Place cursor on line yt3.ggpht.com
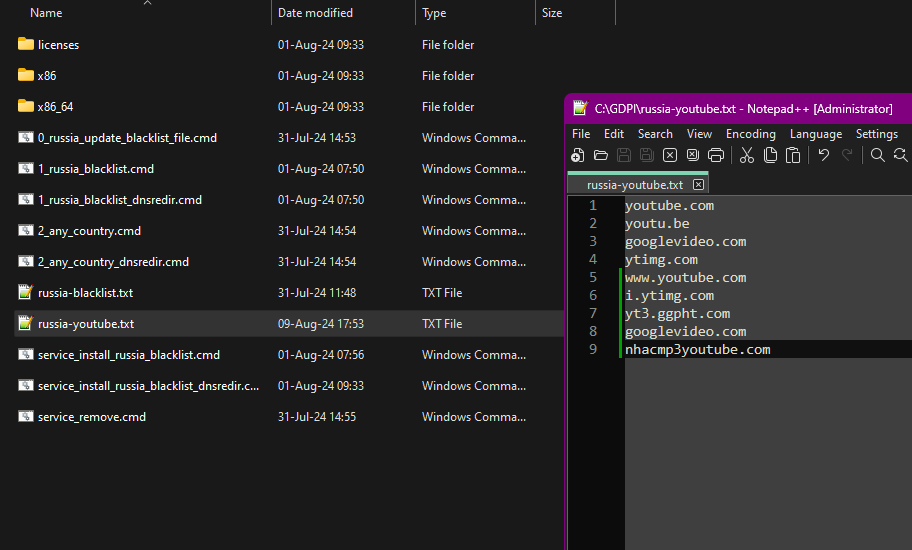This screenshot has height=550, width=912. (678, 313)
